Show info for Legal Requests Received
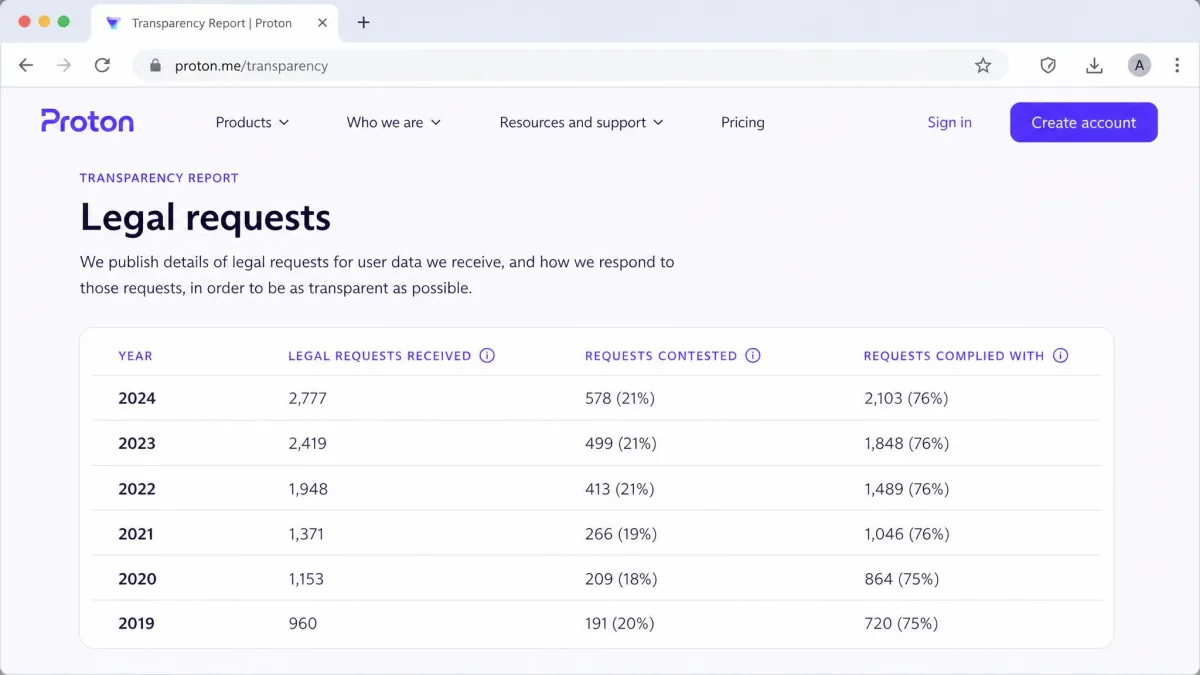Viewport: 1200px width, 675px height. click(x=487, y=356)
